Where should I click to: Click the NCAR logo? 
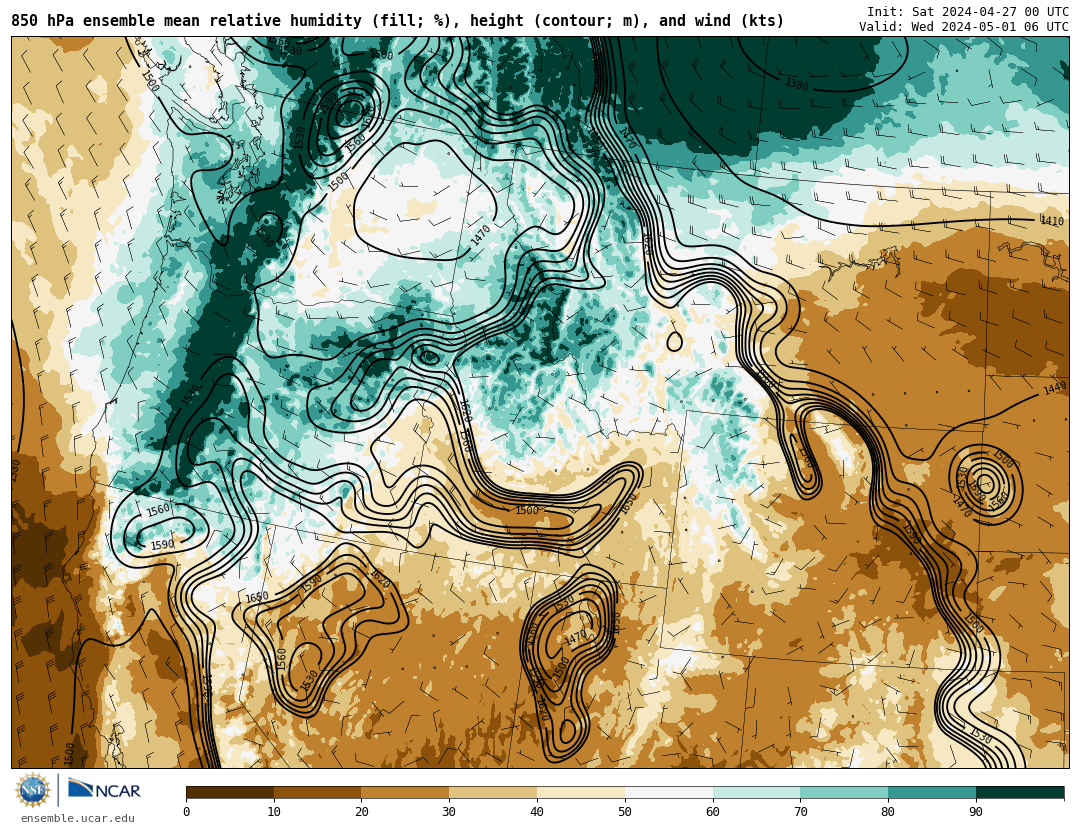[x=104, y=789]
